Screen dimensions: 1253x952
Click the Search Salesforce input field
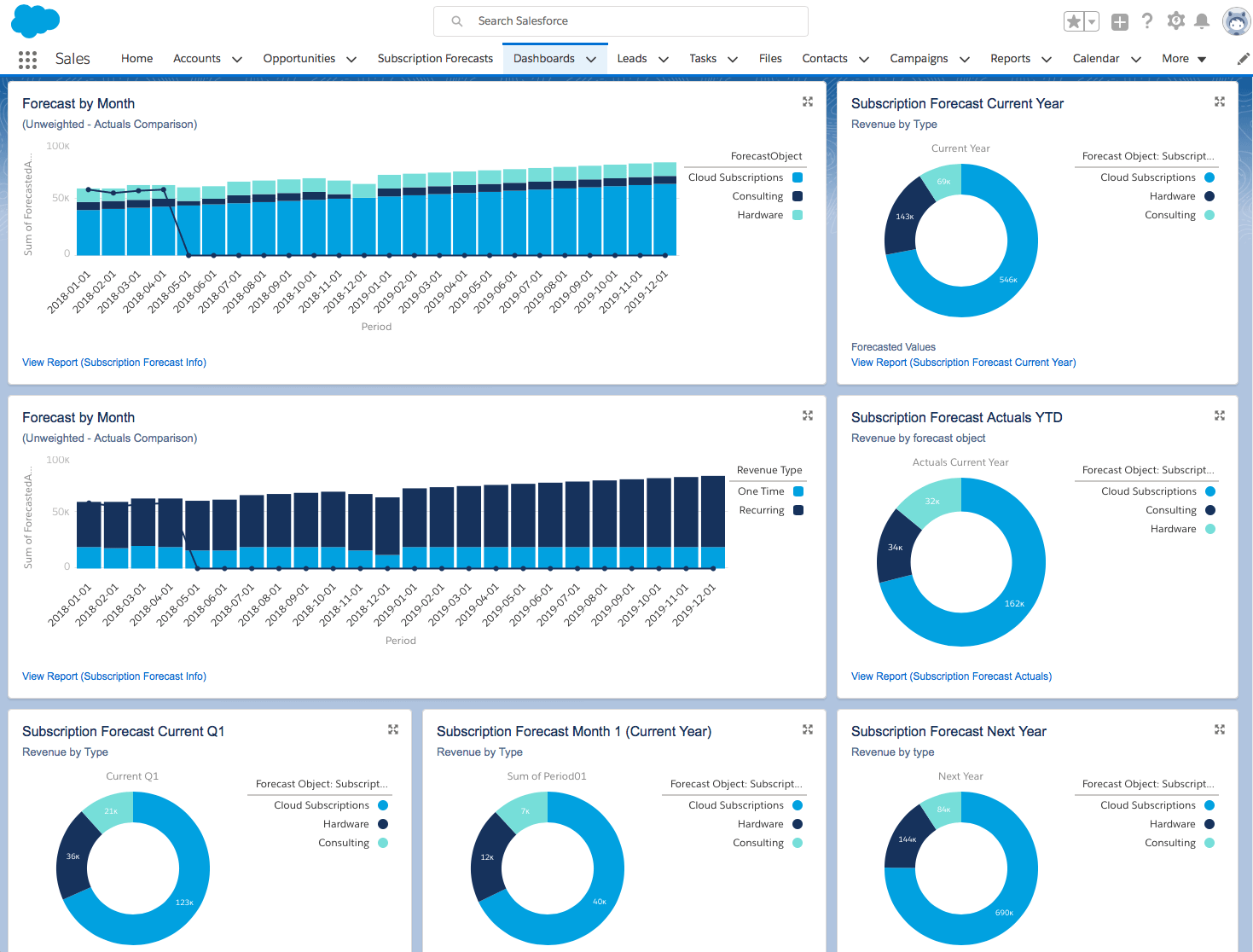pyautogui.click(x=620, y=20)
